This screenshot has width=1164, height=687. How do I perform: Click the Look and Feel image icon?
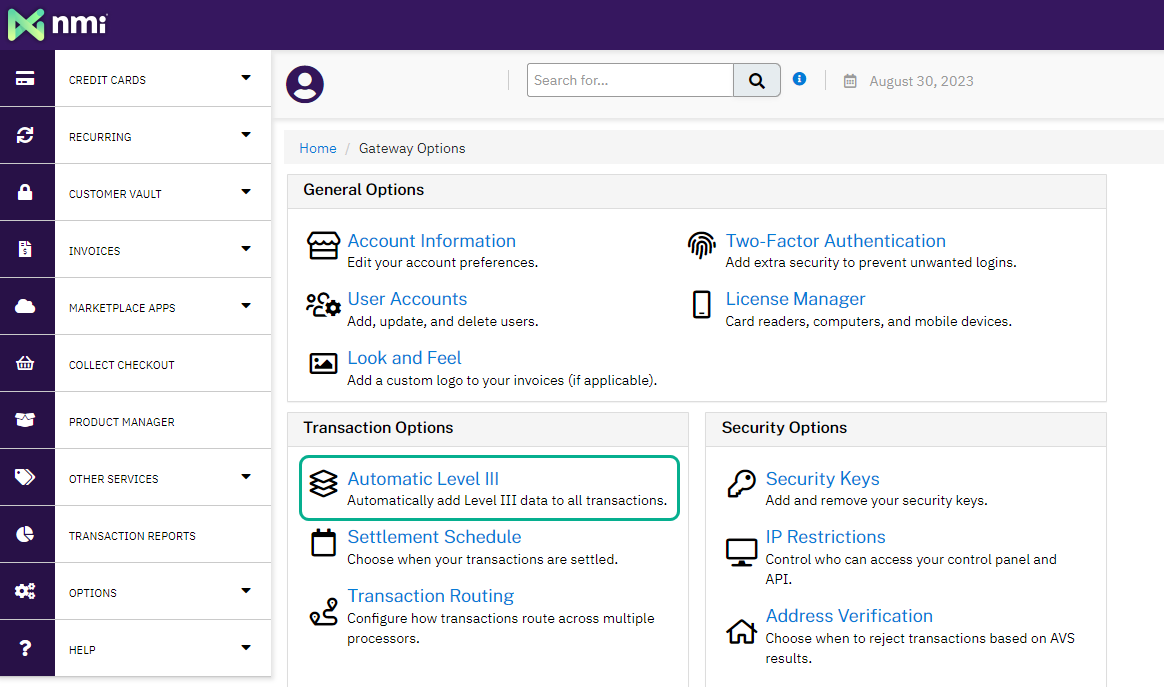click(x=324, y=363)
